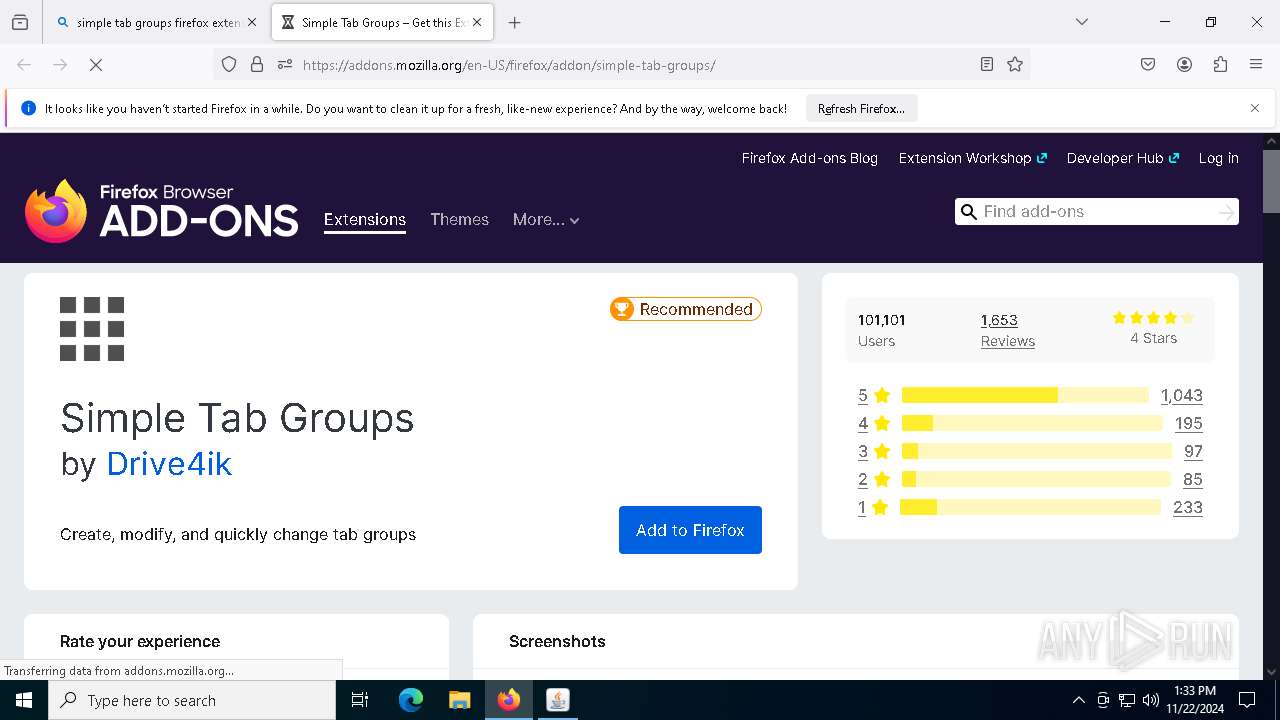This screenshot has width=1280, height=720.
Task: Close the Simple Tab Groups tab
Action: pyautogui.click(x=477, y=22)
